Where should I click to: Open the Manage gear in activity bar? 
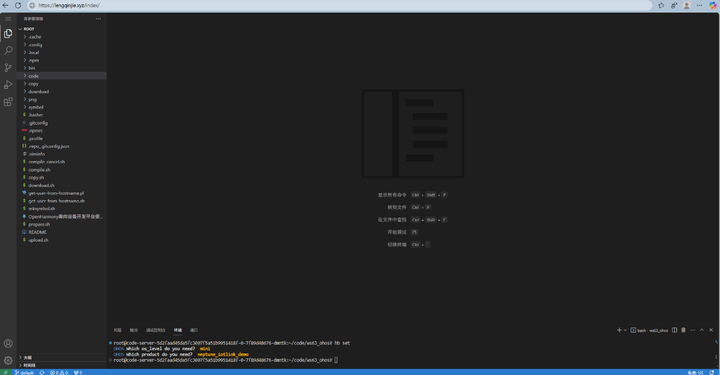[x=8, y=360]
